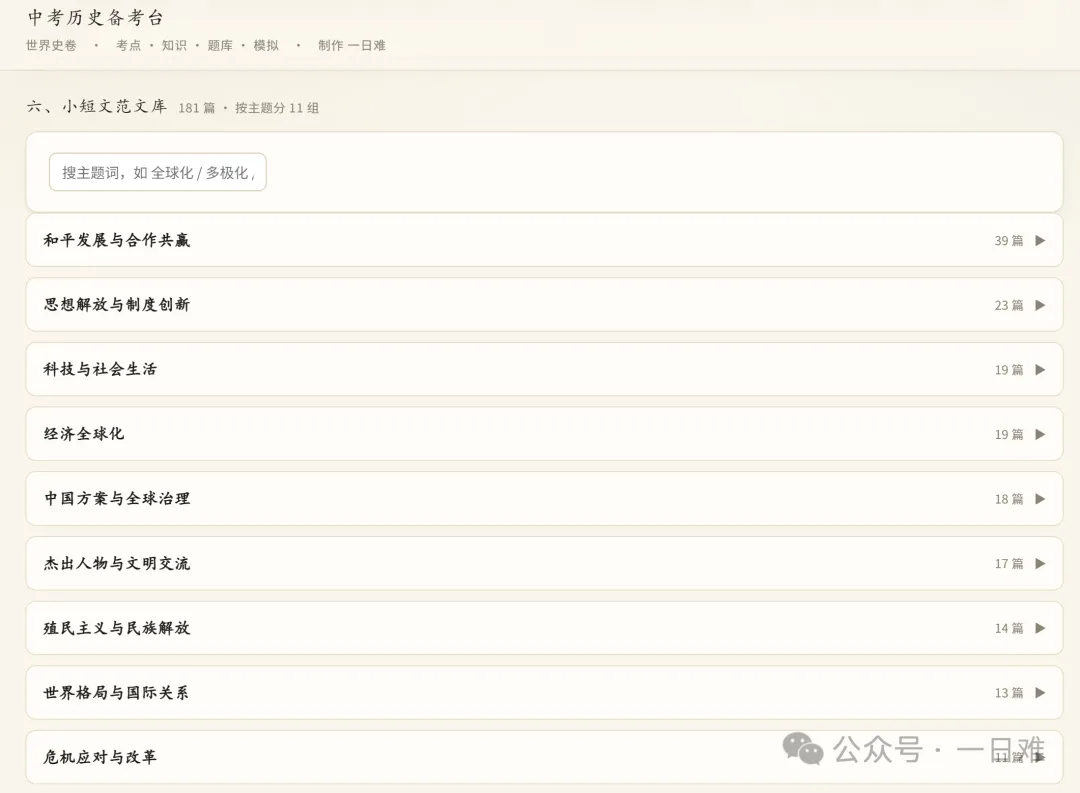Click the triangle arrow in the 科技与社会生活 row
Screen dimensions: 1080x793
tap(1040, 370)
